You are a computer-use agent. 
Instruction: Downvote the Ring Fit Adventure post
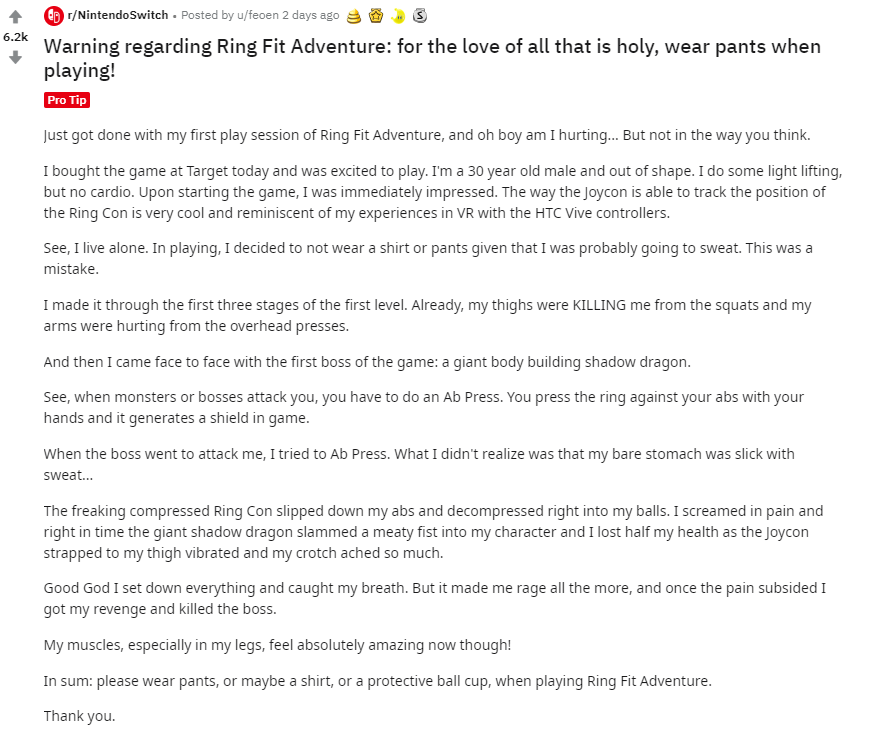click(x=16, y=57)
